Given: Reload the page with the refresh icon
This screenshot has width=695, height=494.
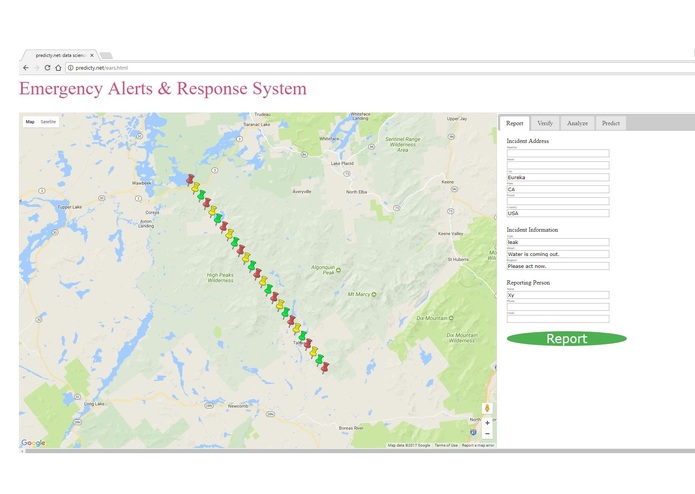Looking at the screenshot, I should pyautogui.click(x=47, y=68).
